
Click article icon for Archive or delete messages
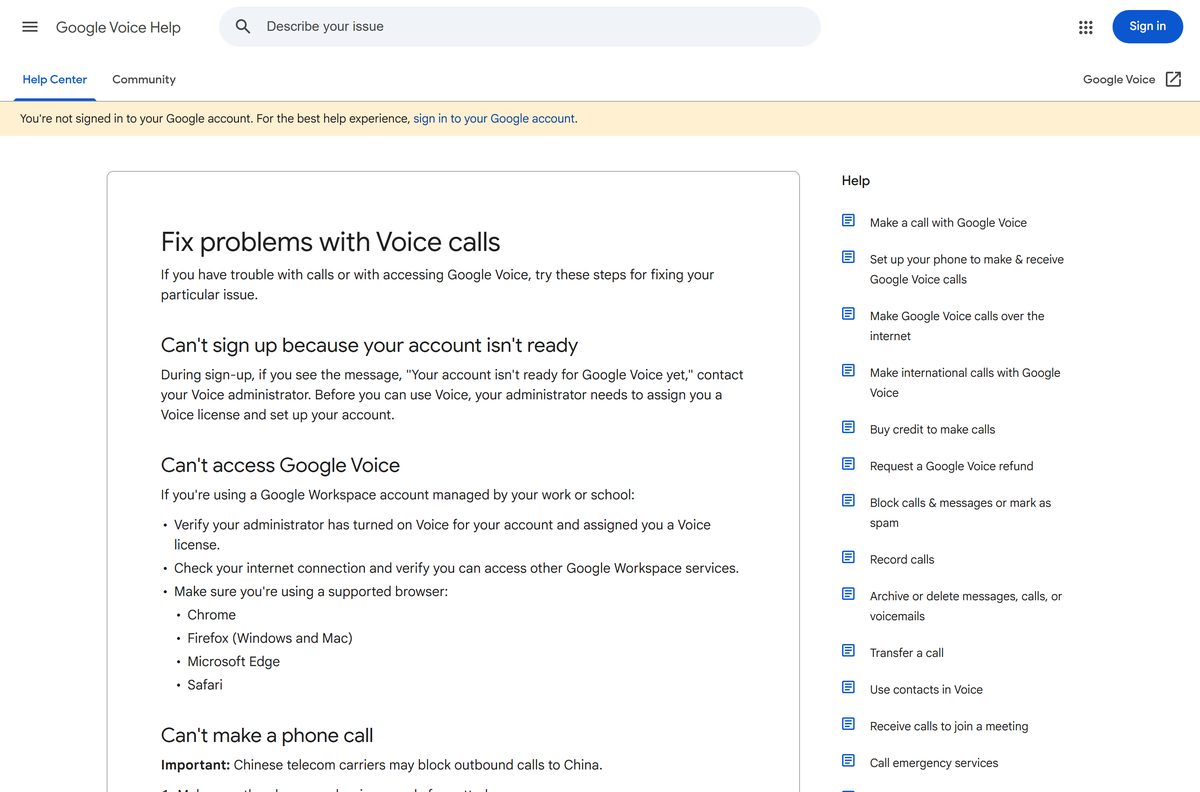[848, 594]
